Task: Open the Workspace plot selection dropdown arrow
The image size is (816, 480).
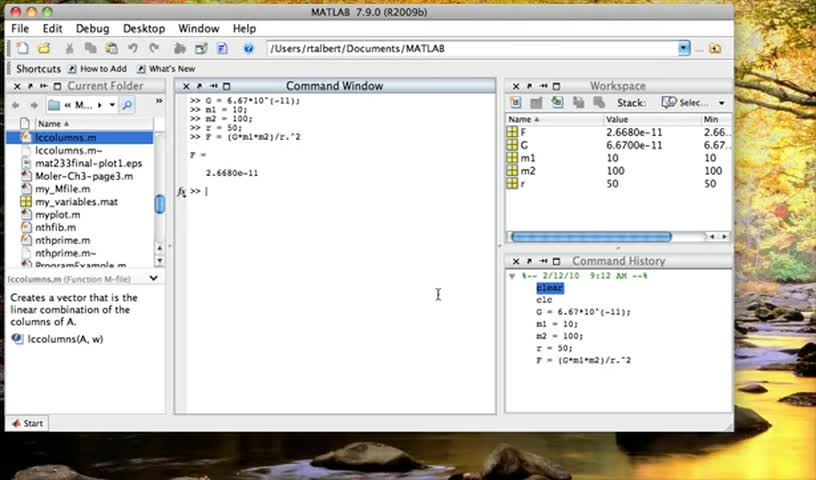Action: click(722, 103)
